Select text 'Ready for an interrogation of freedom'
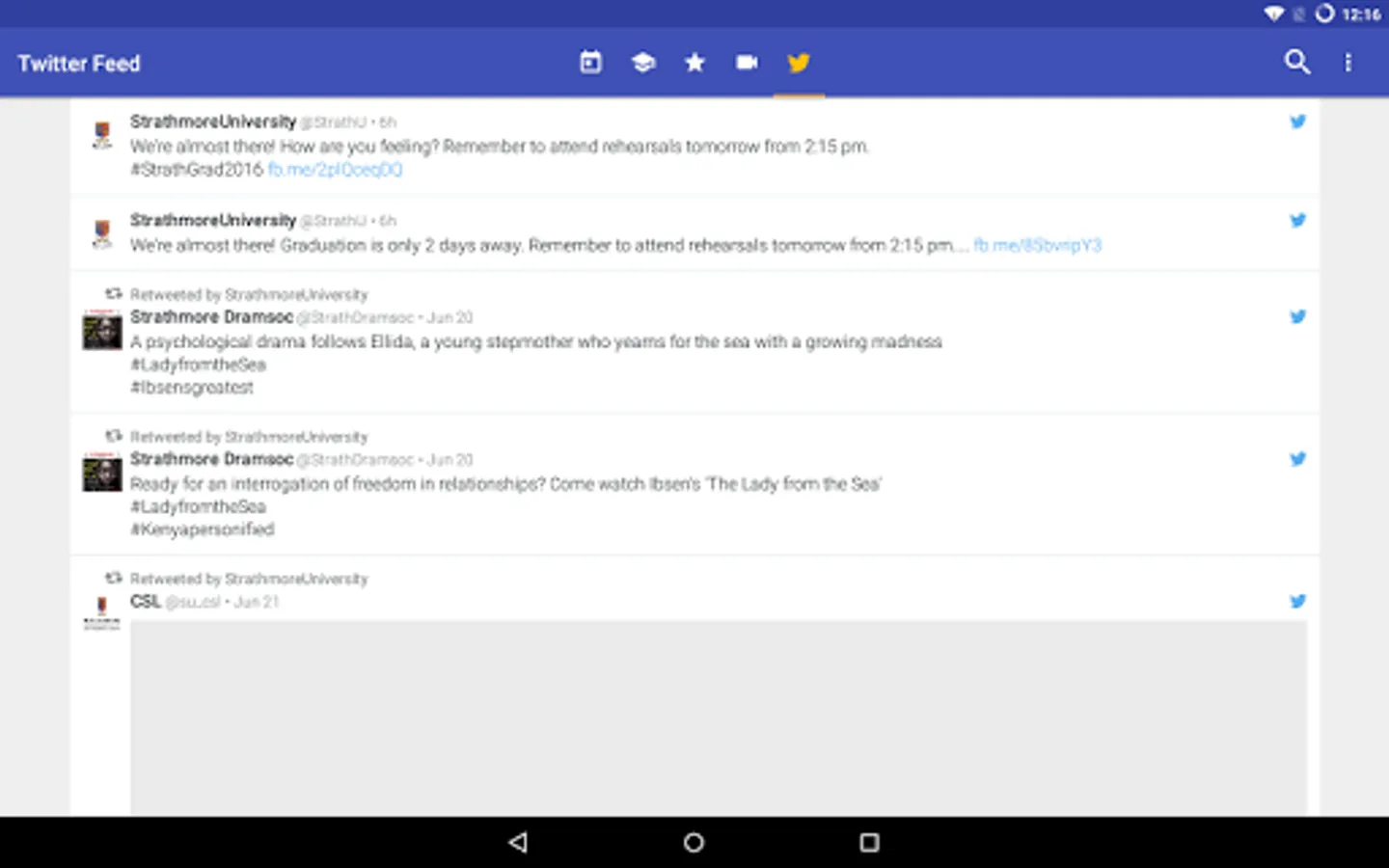Screen dimensions: 1389x868 [273, 484]
